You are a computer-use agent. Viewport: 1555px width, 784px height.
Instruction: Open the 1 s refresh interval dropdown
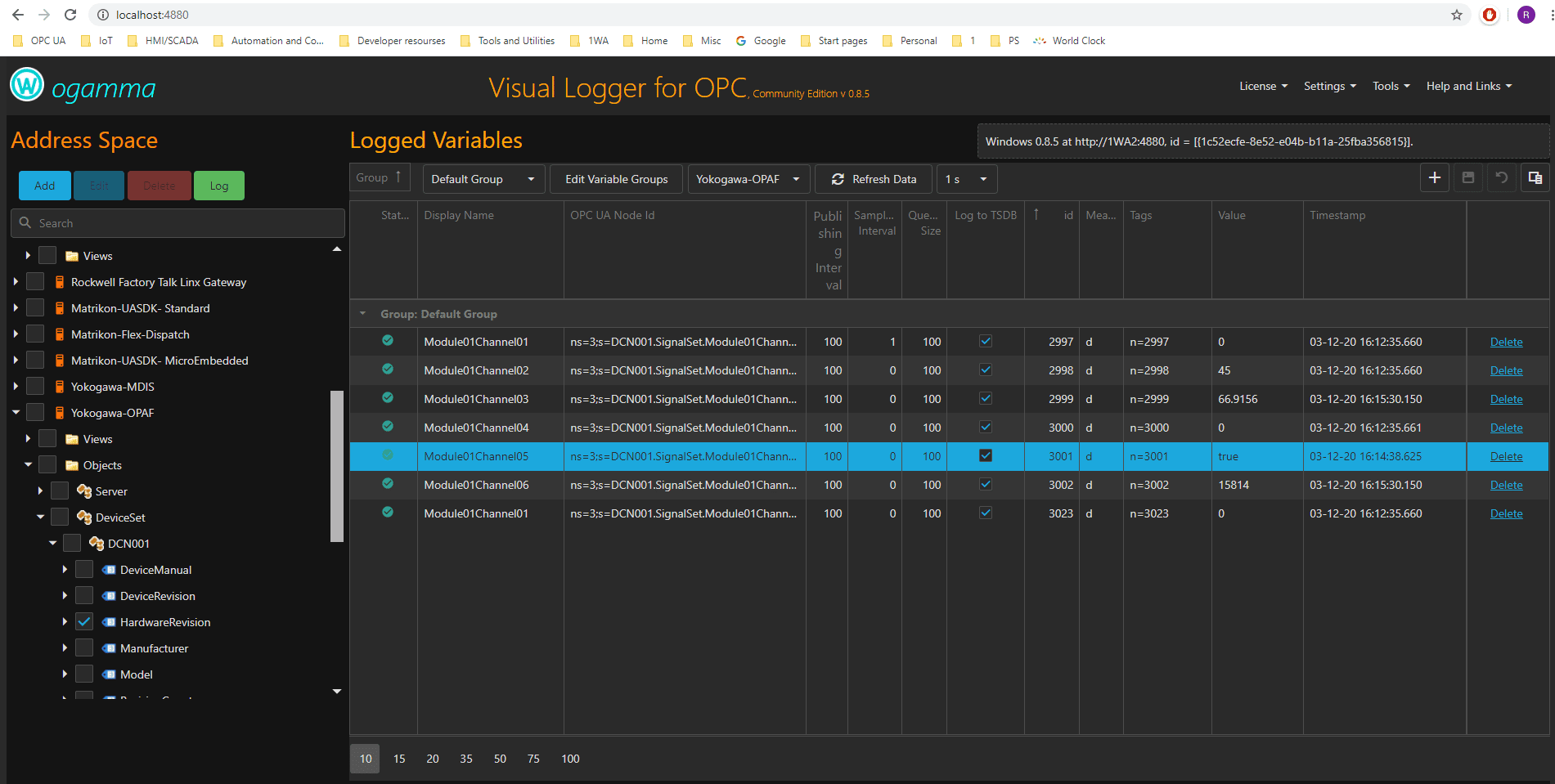click(x=966, y=179)
